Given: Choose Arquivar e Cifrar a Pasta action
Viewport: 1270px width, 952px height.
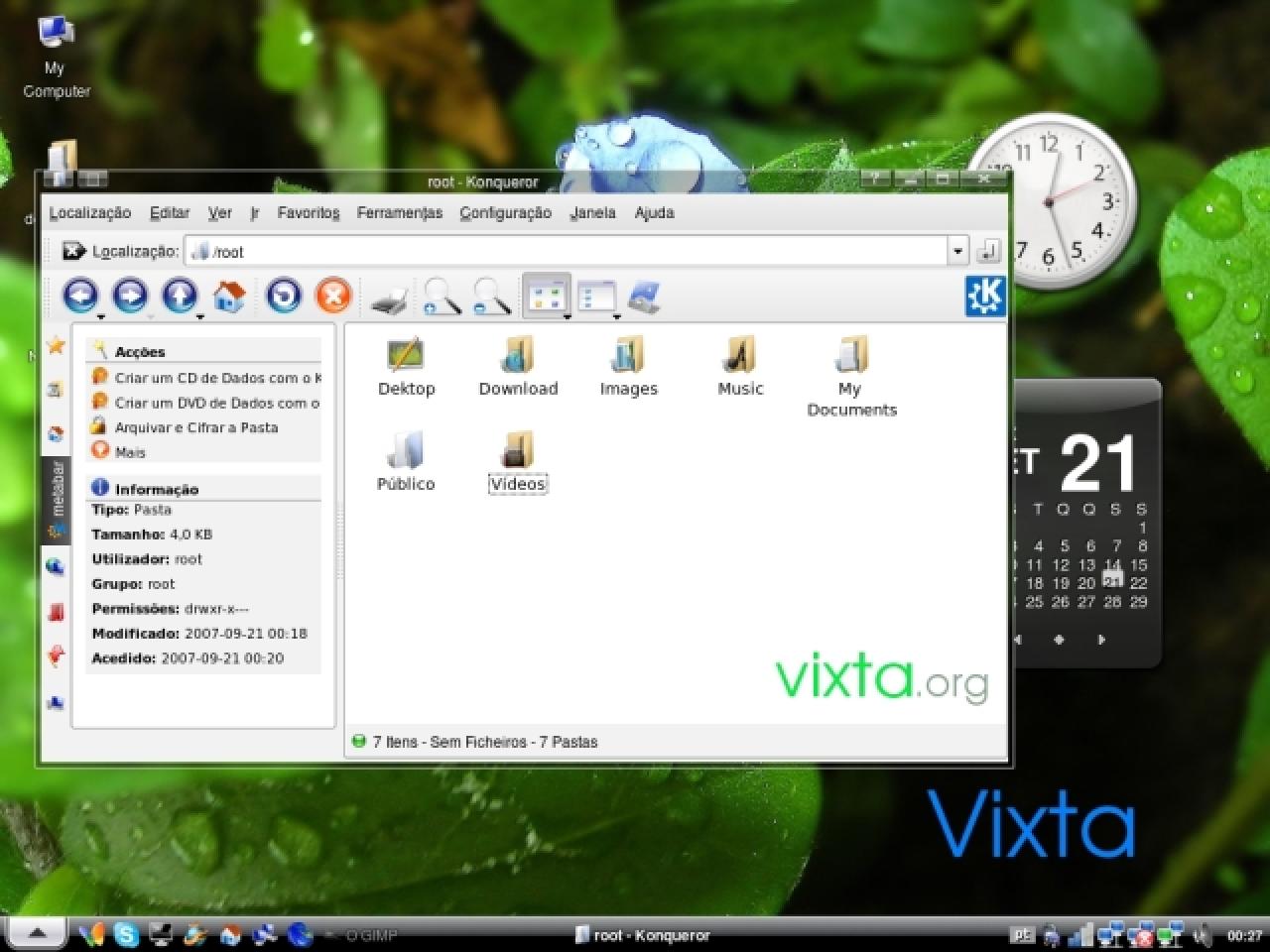Looking at the screenshot, I should [x=195, y=427].
